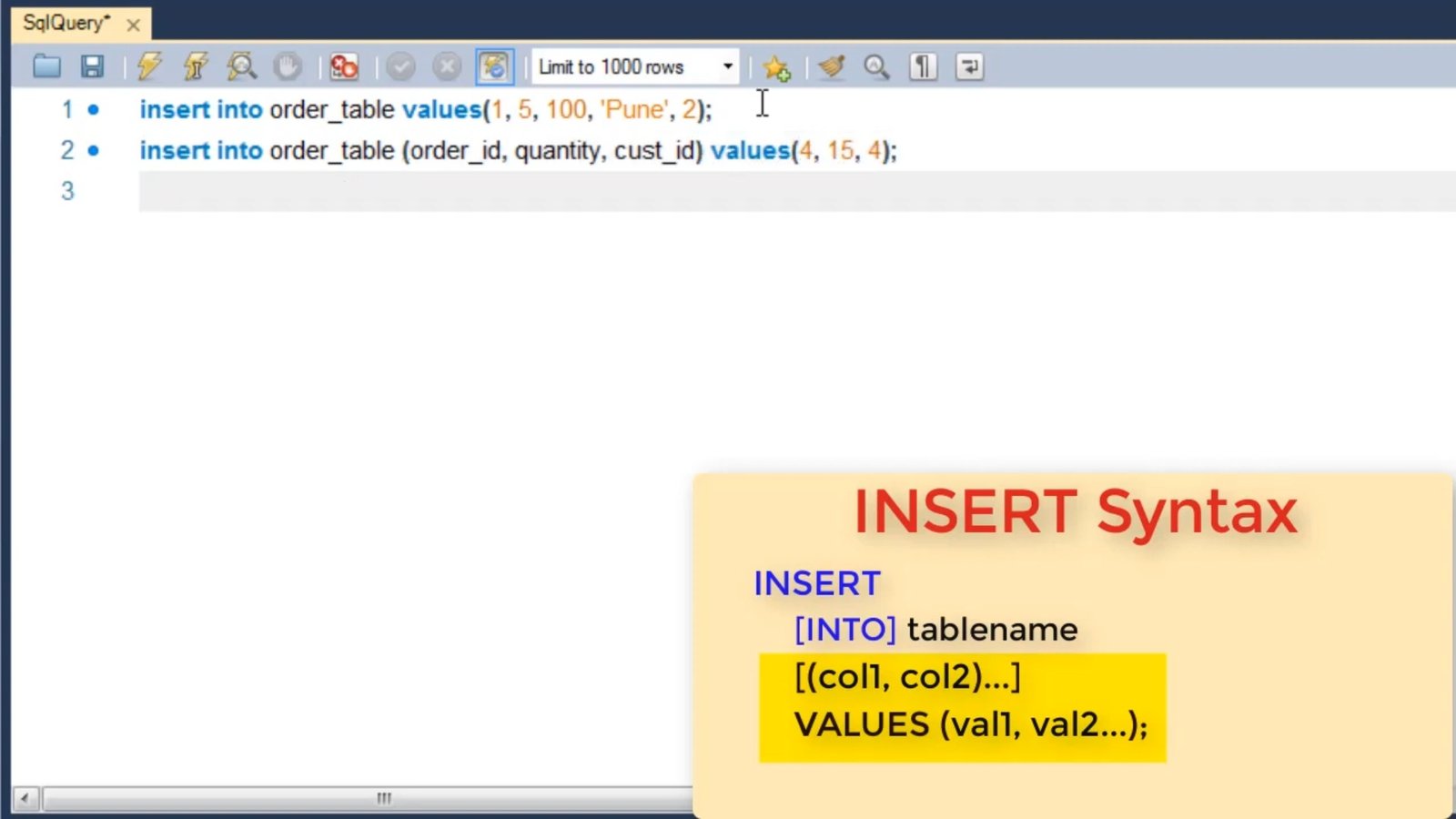The image size is (1456, 819).
Task: Toggle auto-commit mode icon
Action: click(494, 66)
